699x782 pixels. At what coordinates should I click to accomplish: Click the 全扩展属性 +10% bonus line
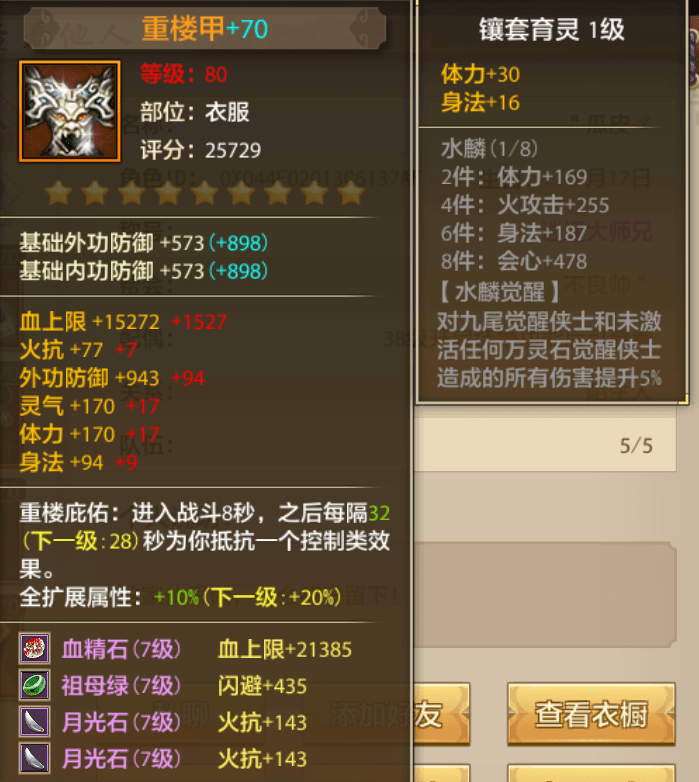point(180,597)
